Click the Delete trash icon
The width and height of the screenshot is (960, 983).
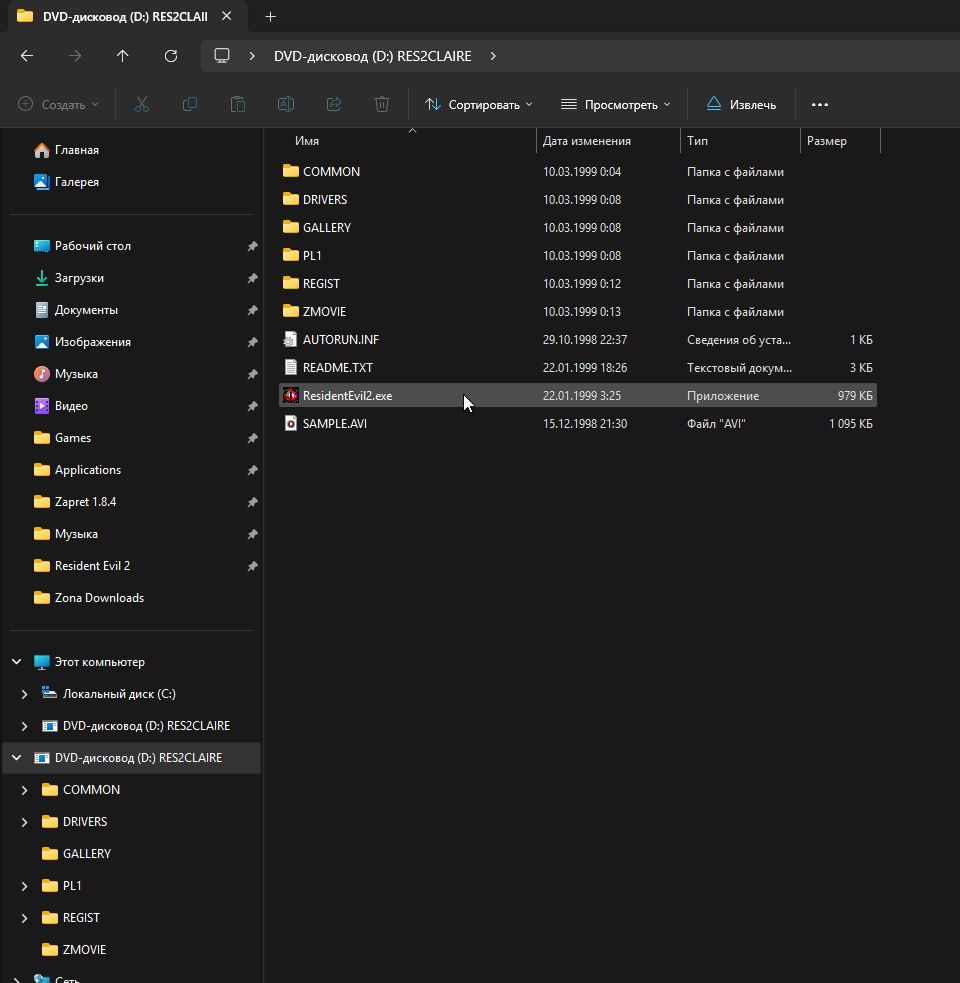click(x=382, y=104)
